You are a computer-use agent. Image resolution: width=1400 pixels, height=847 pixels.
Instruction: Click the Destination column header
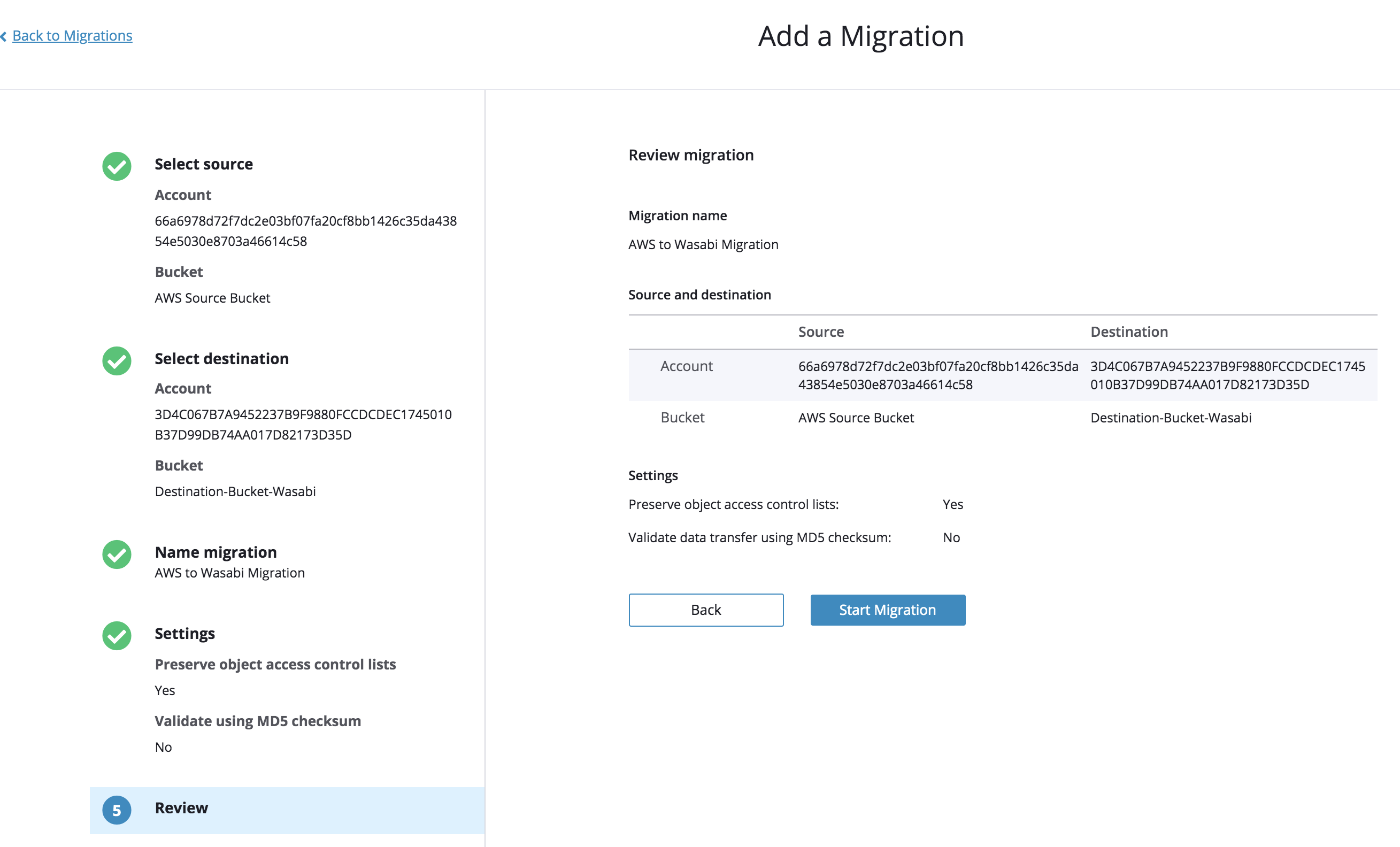1129,332
